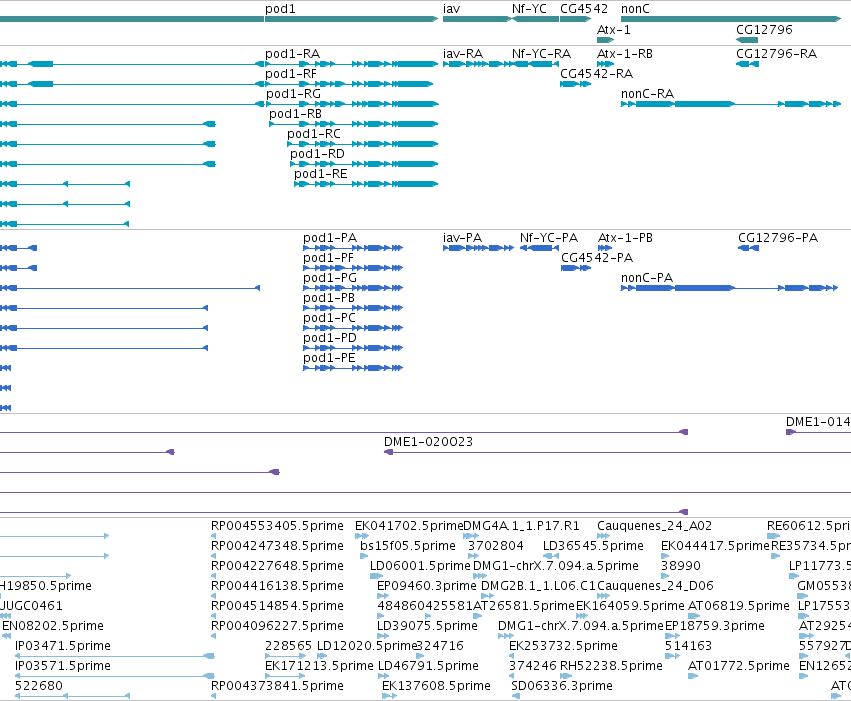
Task: Click the CG12796 gene label
Action: [x=764, y=29]
